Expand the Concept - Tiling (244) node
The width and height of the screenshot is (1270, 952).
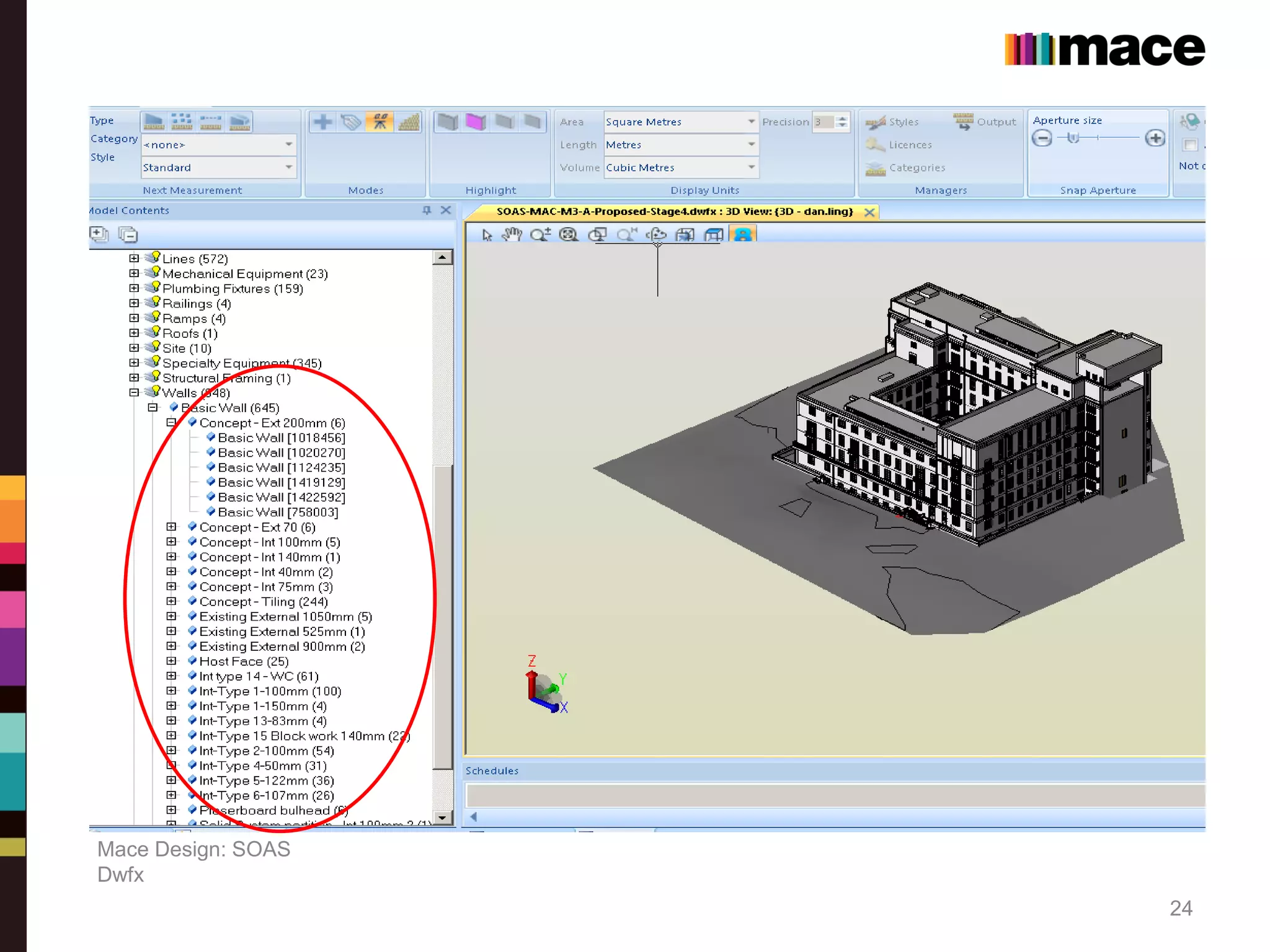(x=172, y=601)
